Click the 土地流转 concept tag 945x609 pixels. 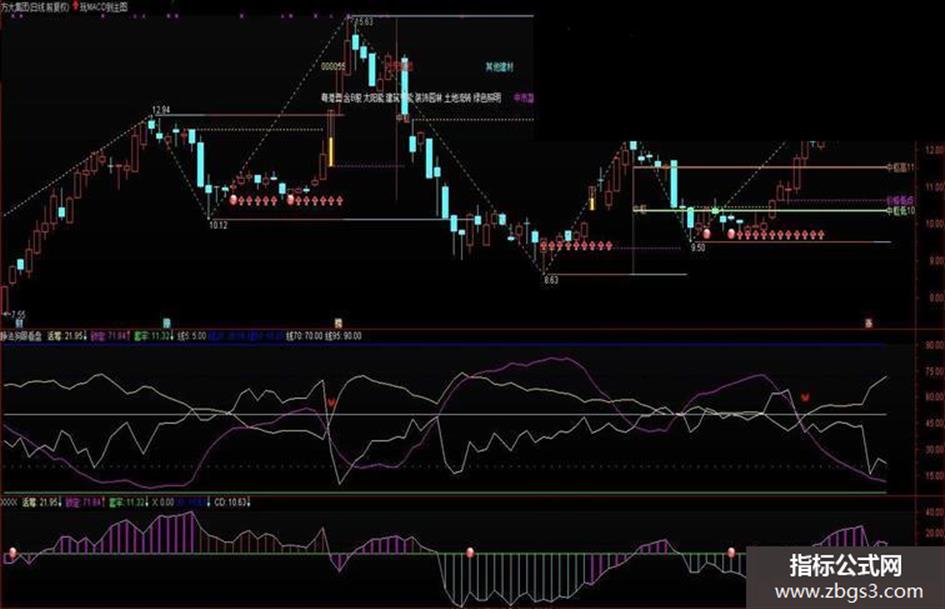tap(457, 97)
